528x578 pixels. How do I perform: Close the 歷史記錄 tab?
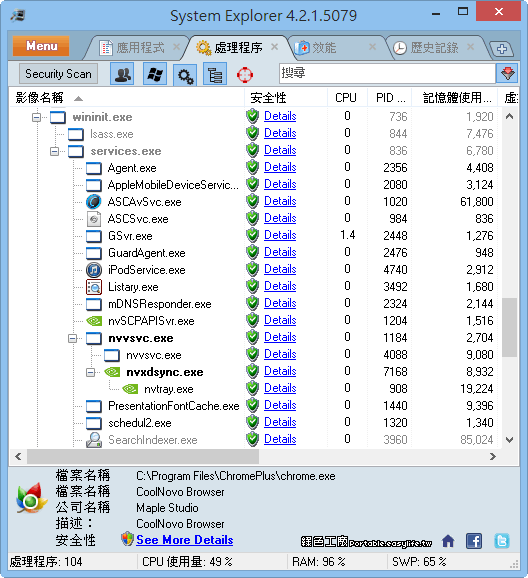(470, 47)
